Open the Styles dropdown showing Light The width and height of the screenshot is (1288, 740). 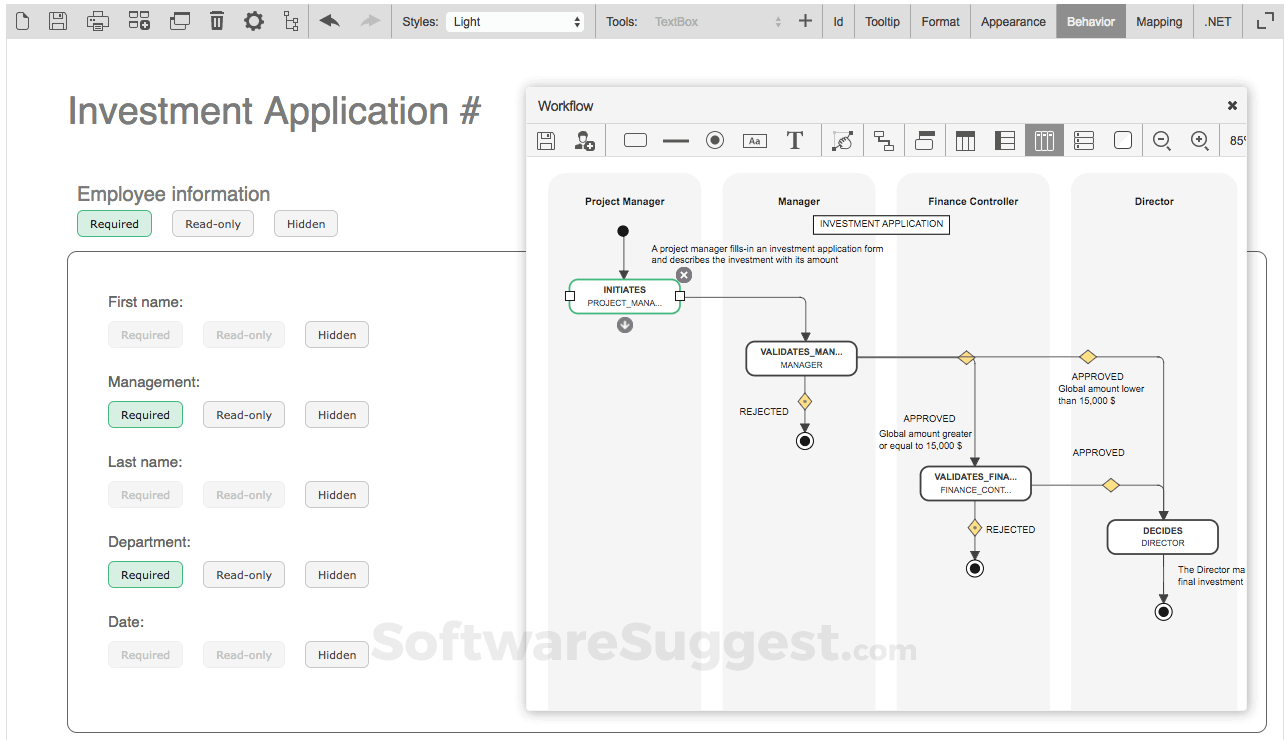tap(515, 20)
